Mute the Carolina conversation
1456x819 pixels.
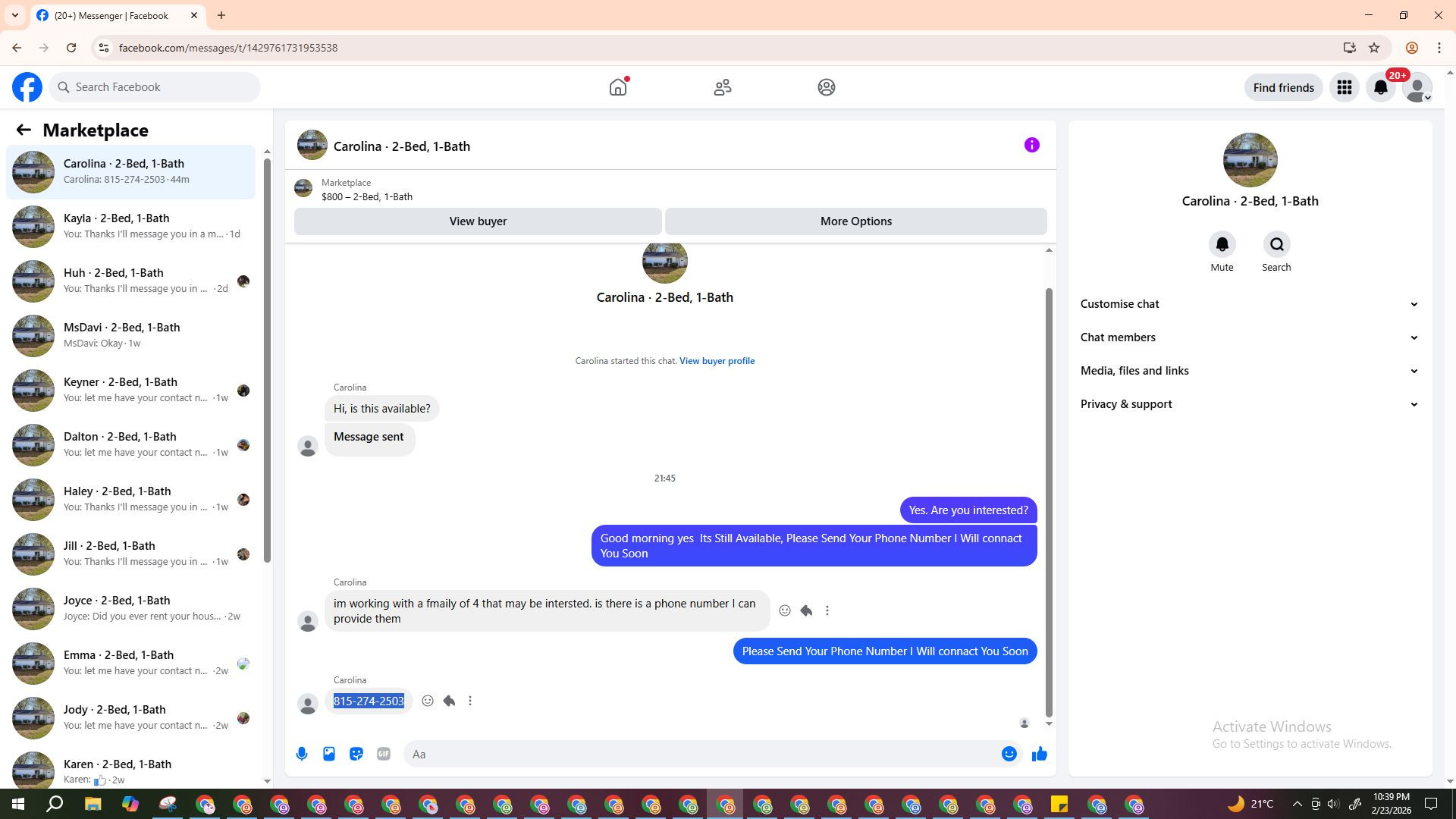[x=1222, y=245]
